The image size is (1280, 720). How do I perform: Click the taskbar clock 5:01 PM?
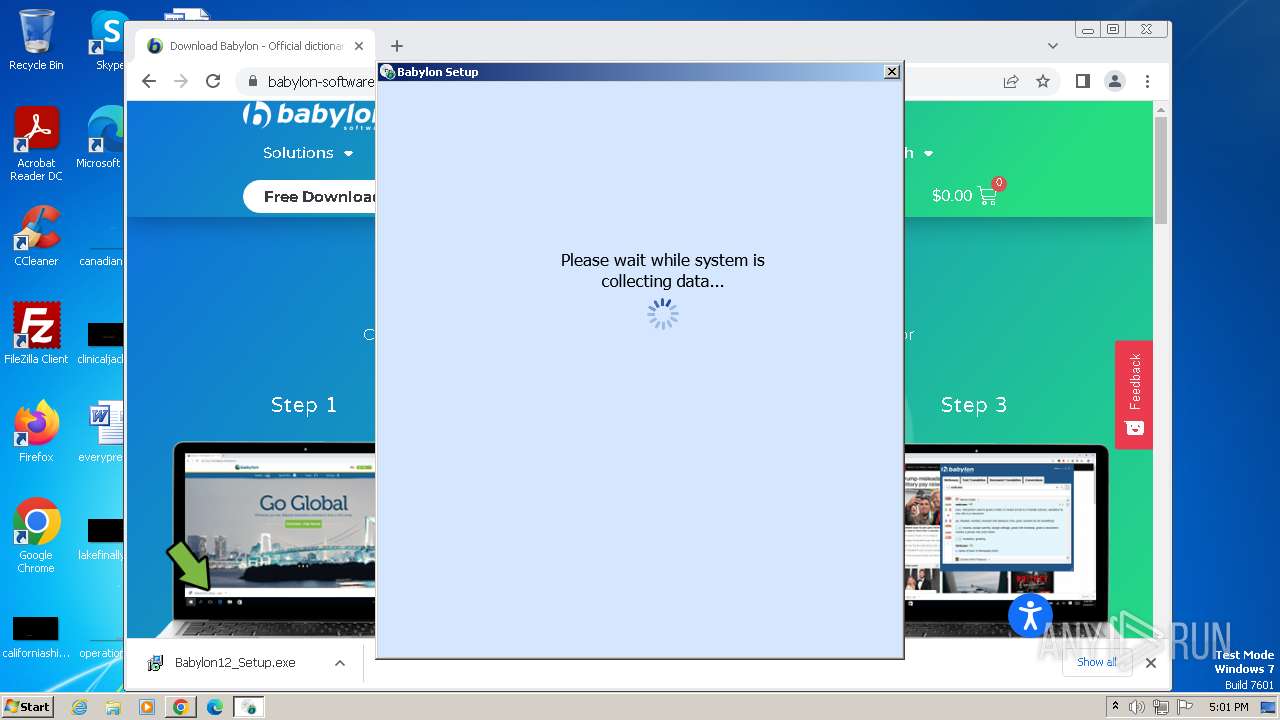coord(1228,707)
